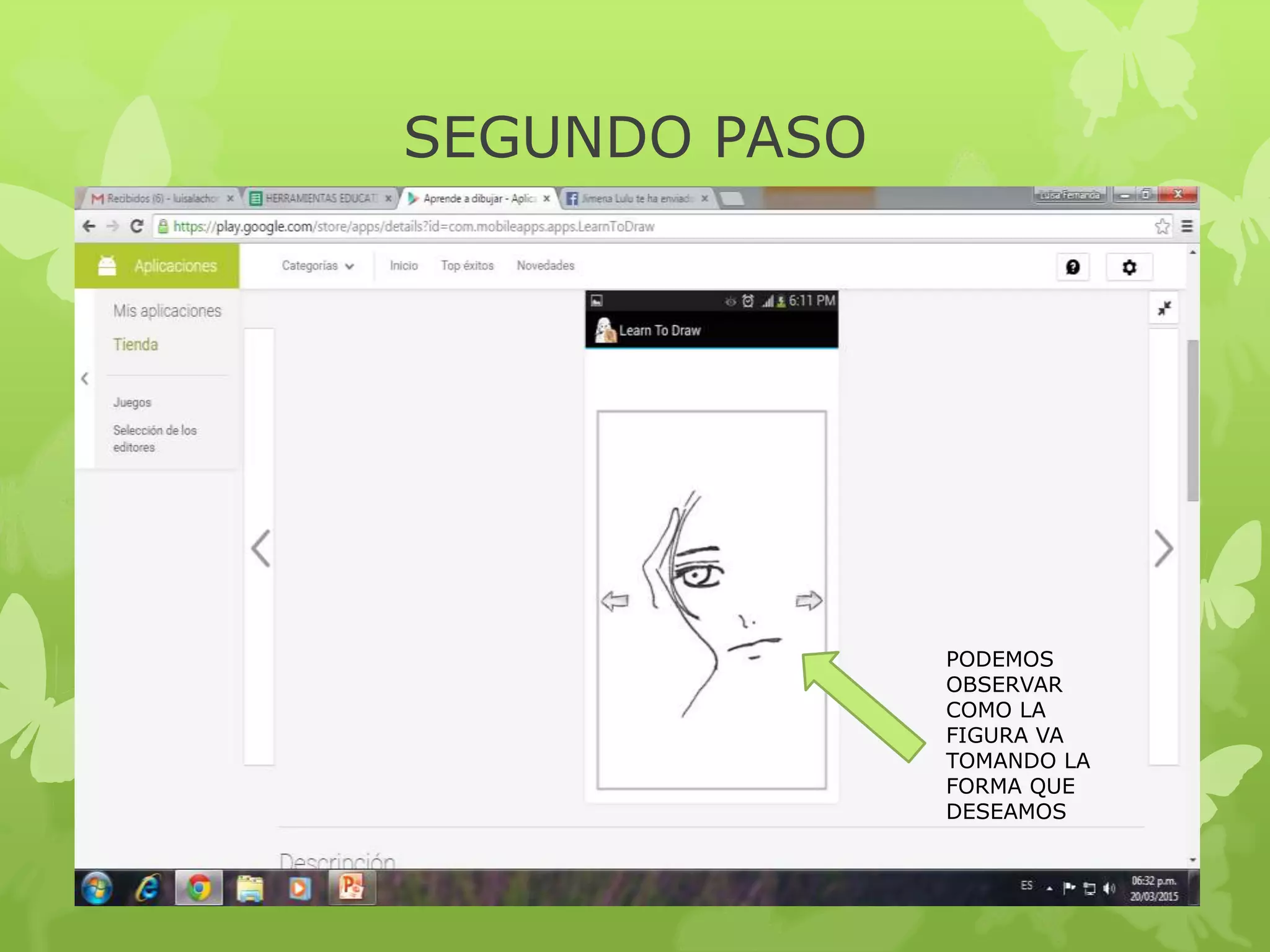Switch to Aprende a dibujar tab
The height and width of the screenshot is (952, 1270).
pos(479,198)
